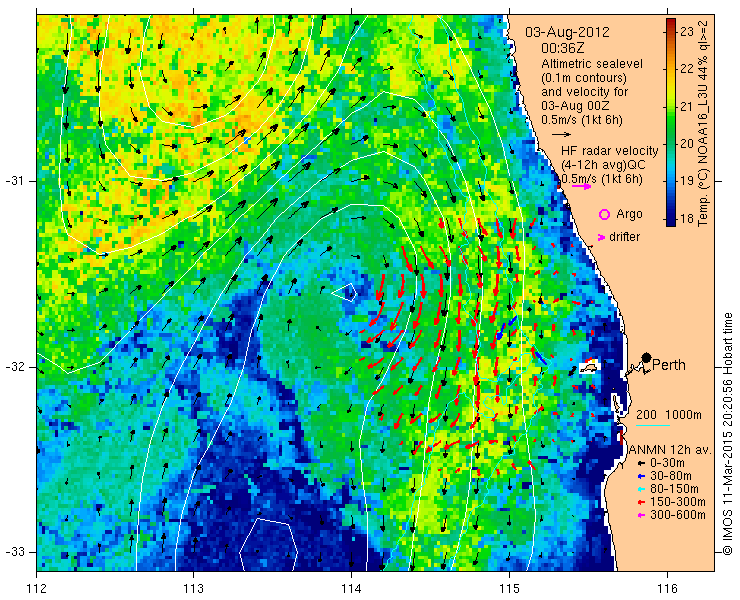Click the magenta Argo circle symbol
The height and width of the screenshot is (600, 740).
(x=604, y=214)
